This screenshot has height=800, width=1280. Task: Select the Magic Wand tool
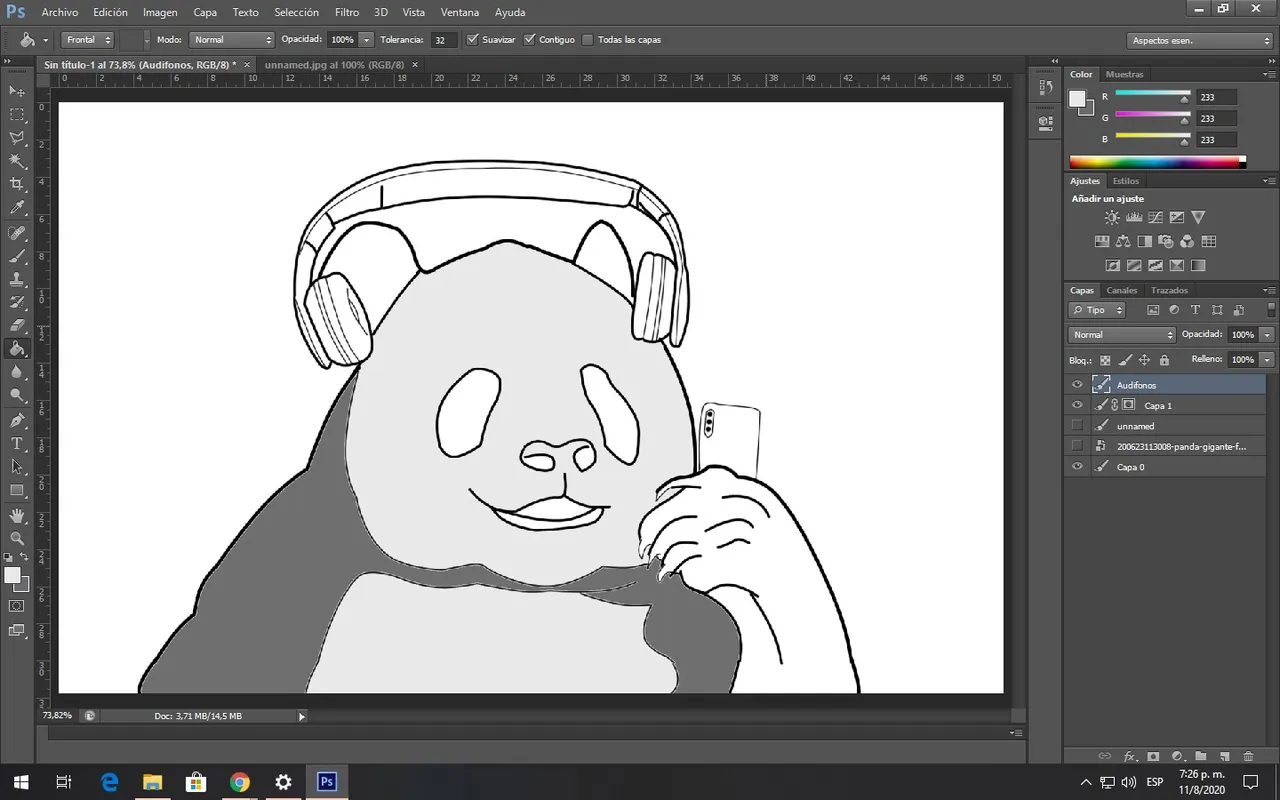17,161
